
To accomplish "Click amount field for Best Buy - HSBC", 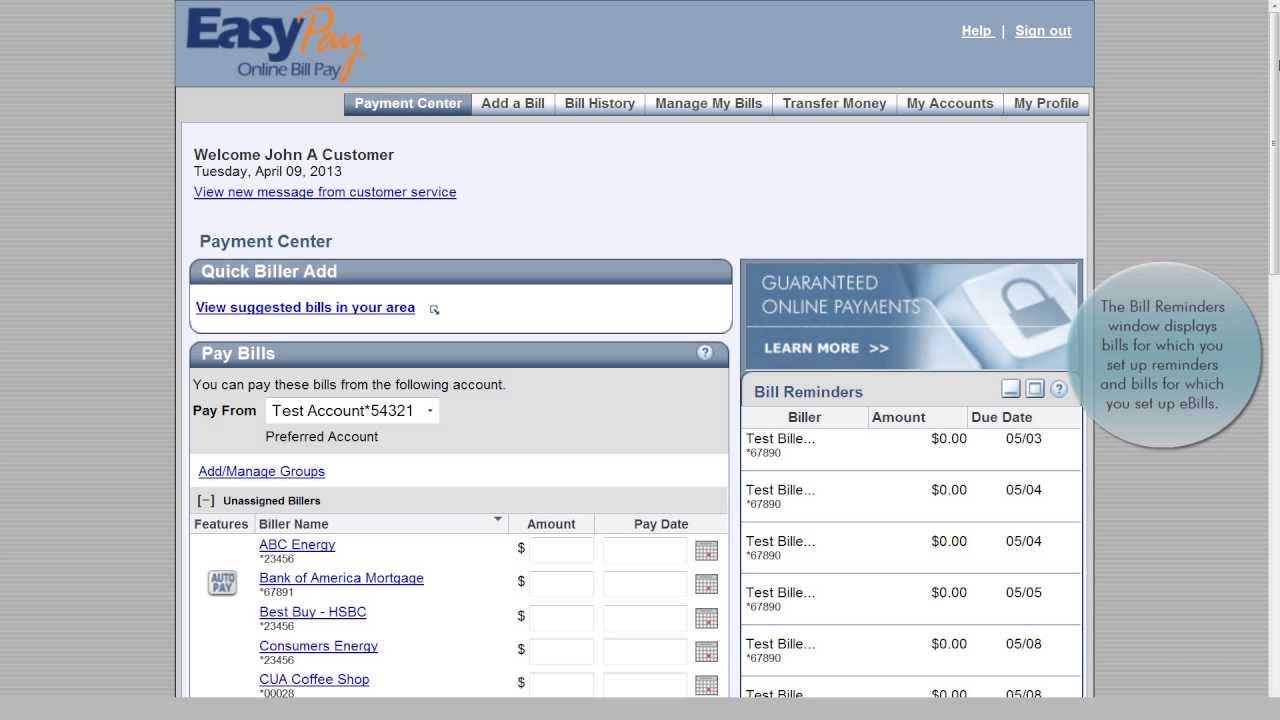I will click(x=561, y=618).
